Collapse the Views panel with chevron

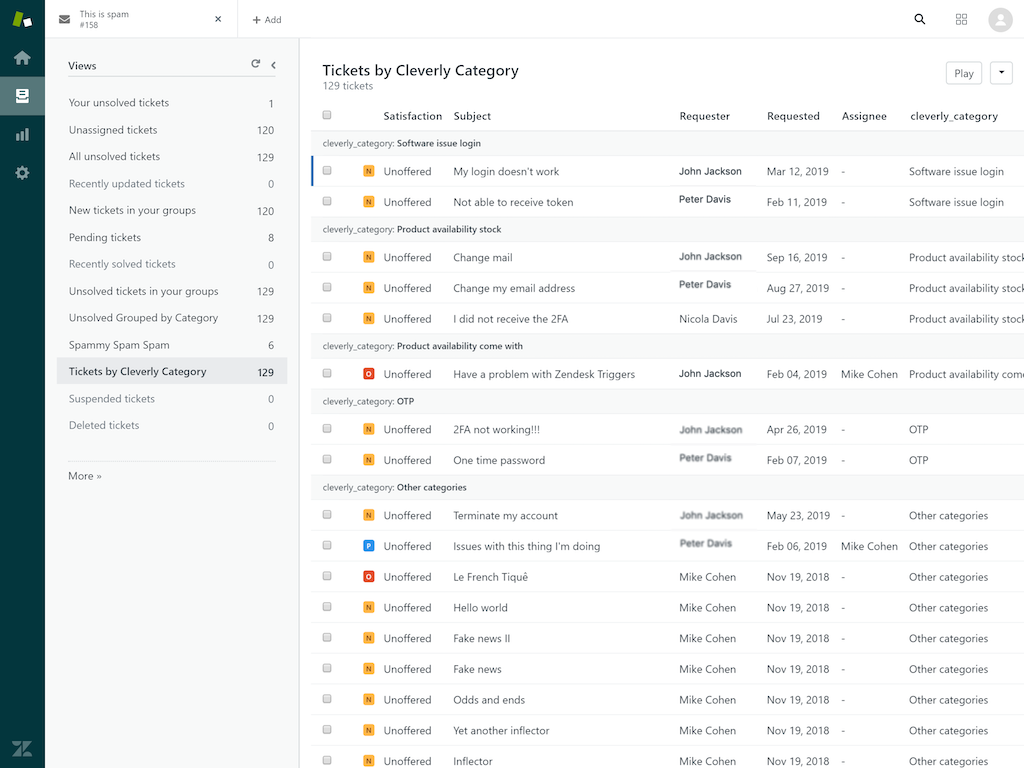click(x=274, y=65)
